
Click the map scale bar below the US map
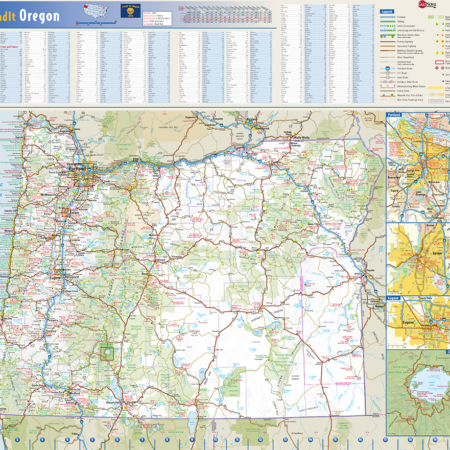click(96, 23)
